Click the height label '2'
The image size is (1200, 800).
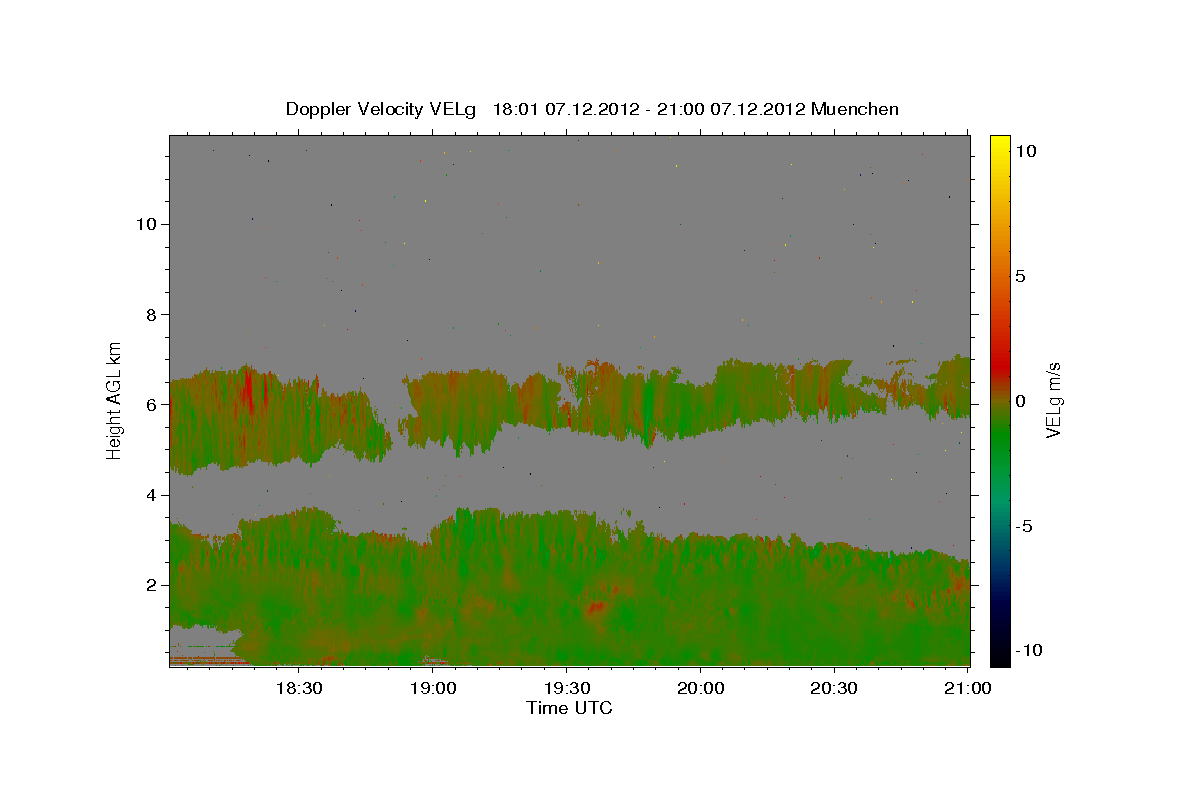150,585
